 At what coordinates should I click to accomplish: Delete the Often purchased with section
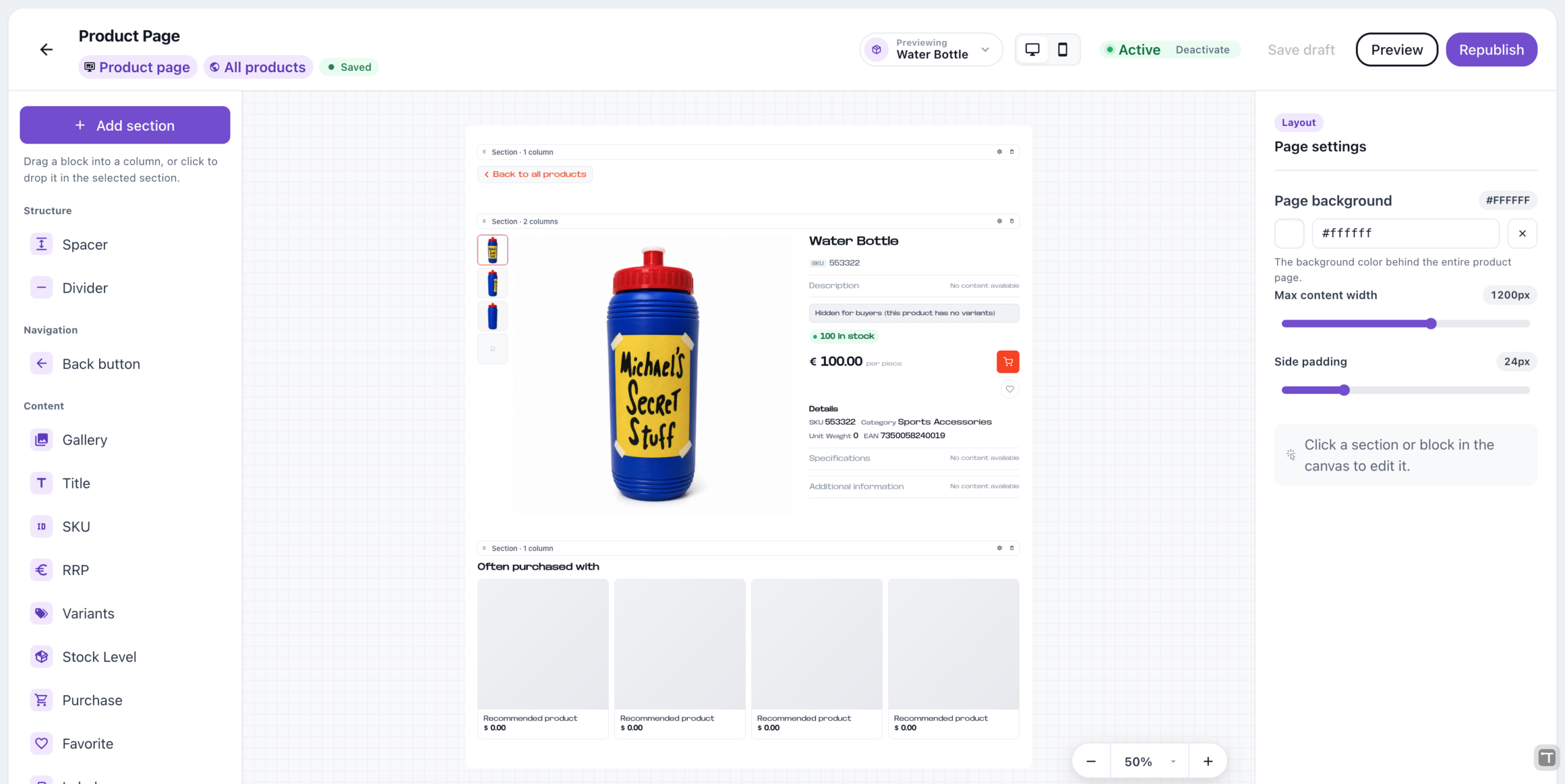click(1012, 548)
